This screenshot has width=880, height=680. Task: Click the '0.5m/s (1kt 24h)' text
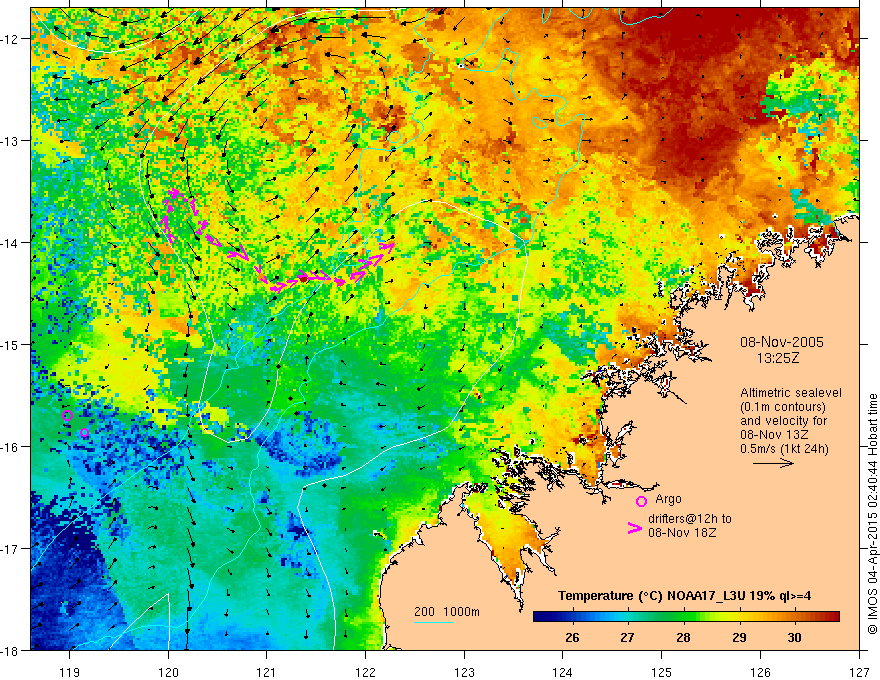click(x=784, y=449)
